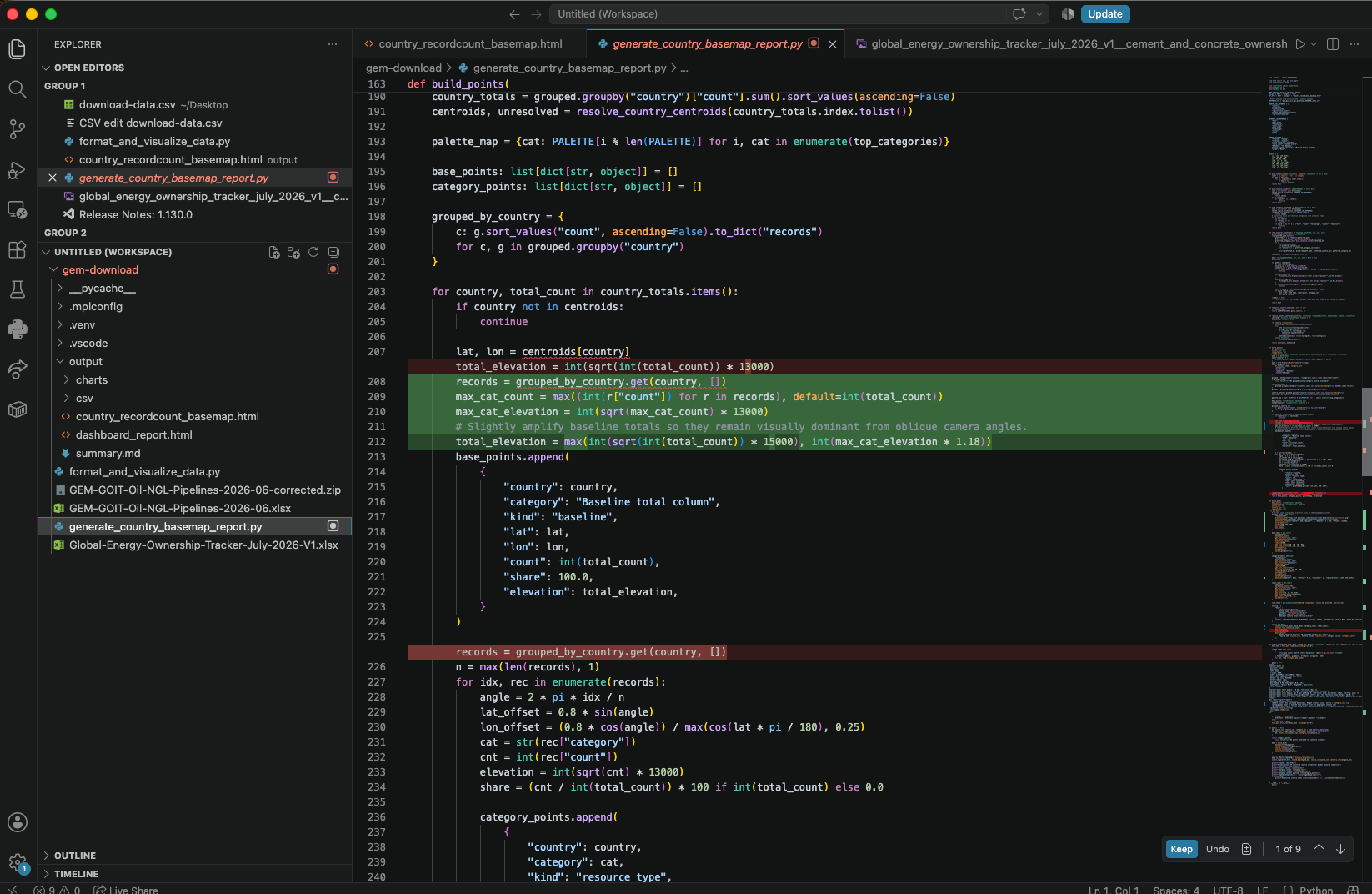Go to next change with down arrow
The height and width of the screenshot is (894, 1372).
[1340, 849]
